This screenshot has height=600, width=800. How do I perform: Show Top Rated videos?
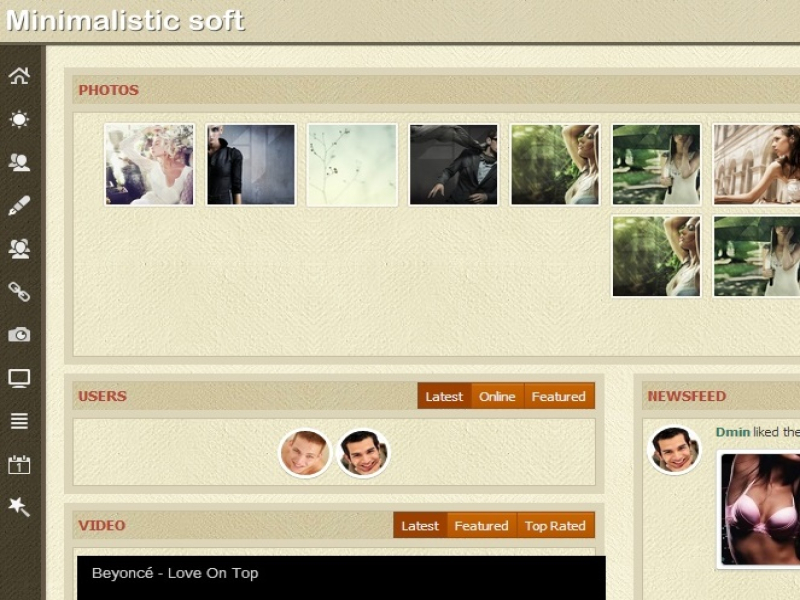point(555,526)
